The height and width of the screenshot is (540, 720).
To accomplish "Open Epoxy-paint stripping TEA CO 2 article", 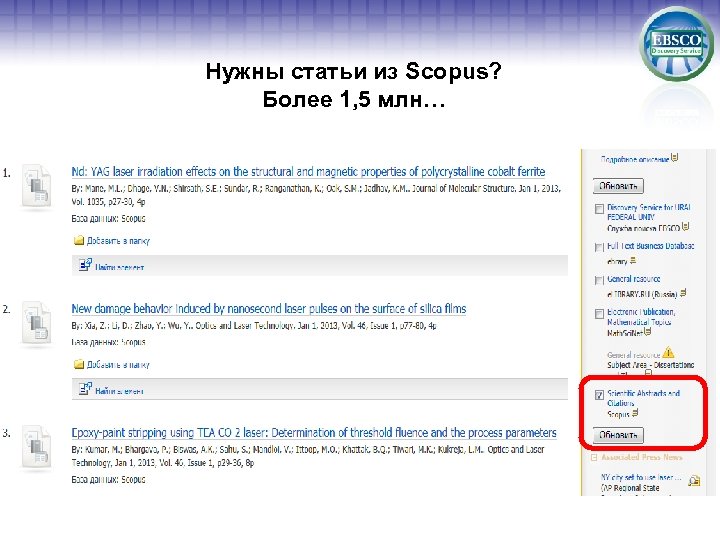I will tap(314, 433).
